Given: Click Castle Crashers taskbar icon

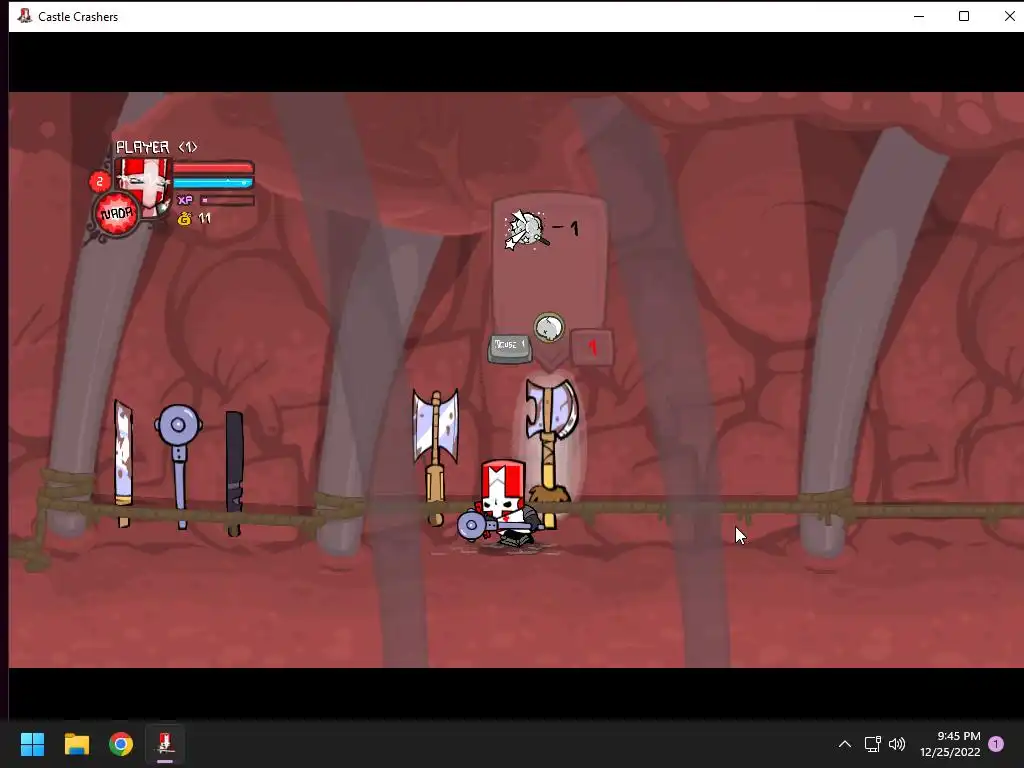Looking at the screenshot, I should click(x=165, y=744).
